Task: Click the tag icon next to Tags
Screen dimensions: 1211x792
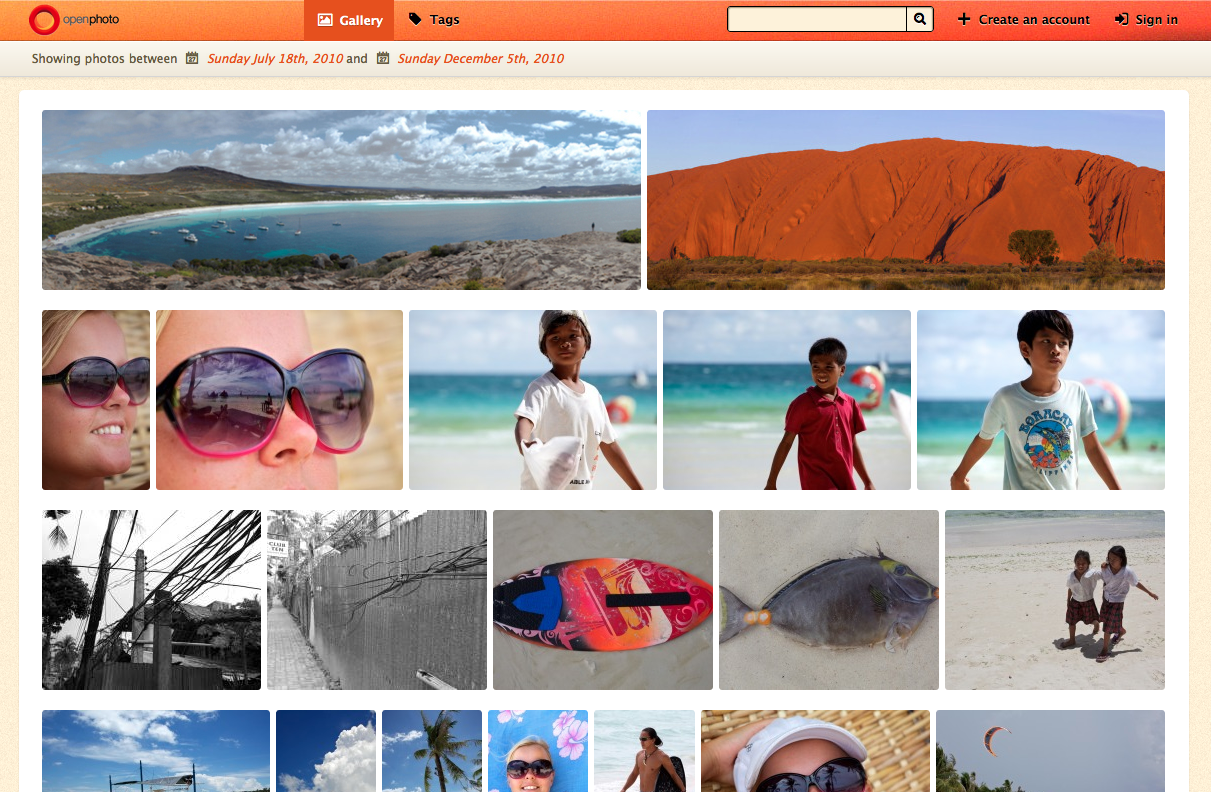Action: click(x=415, y=19)
